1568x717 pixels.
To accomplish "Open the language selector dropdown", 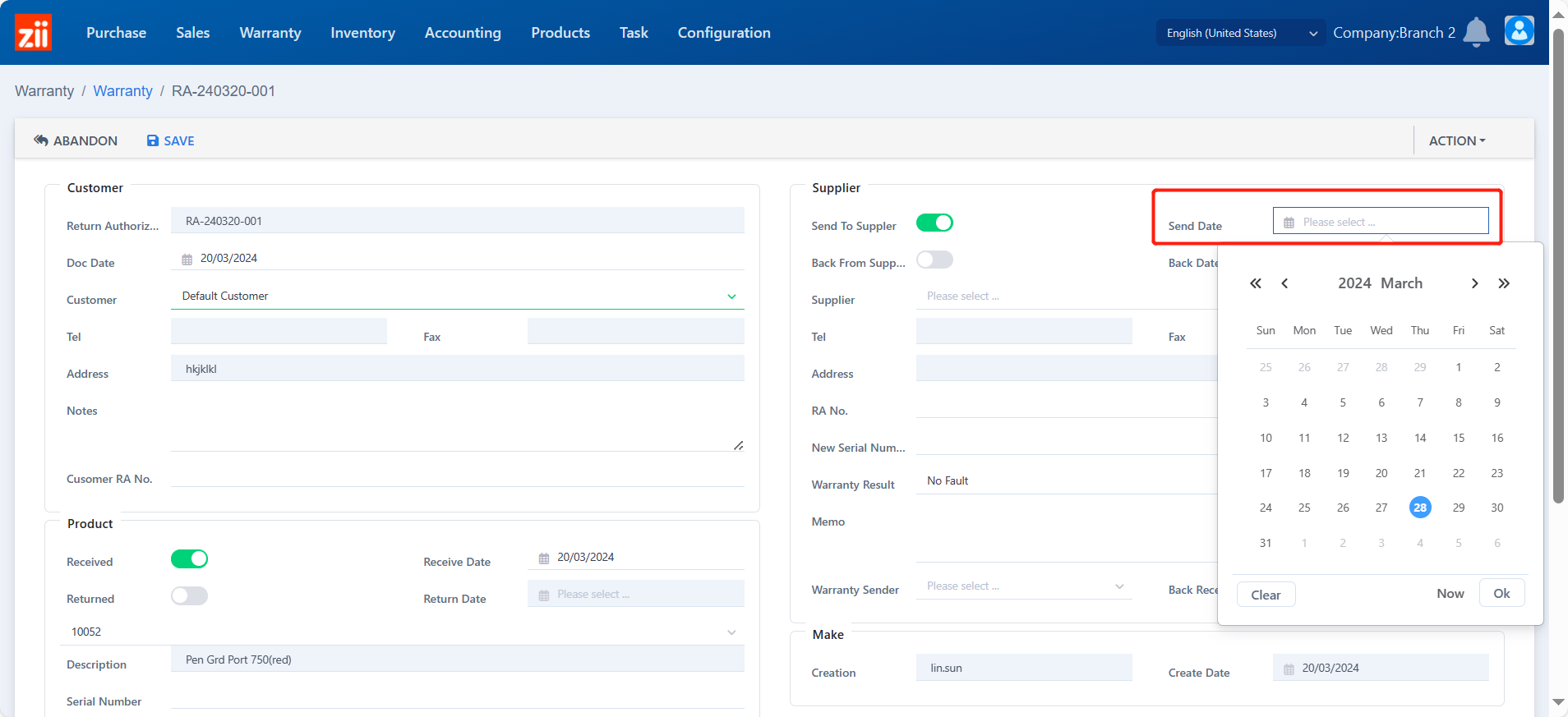I will pos(1241,33).
